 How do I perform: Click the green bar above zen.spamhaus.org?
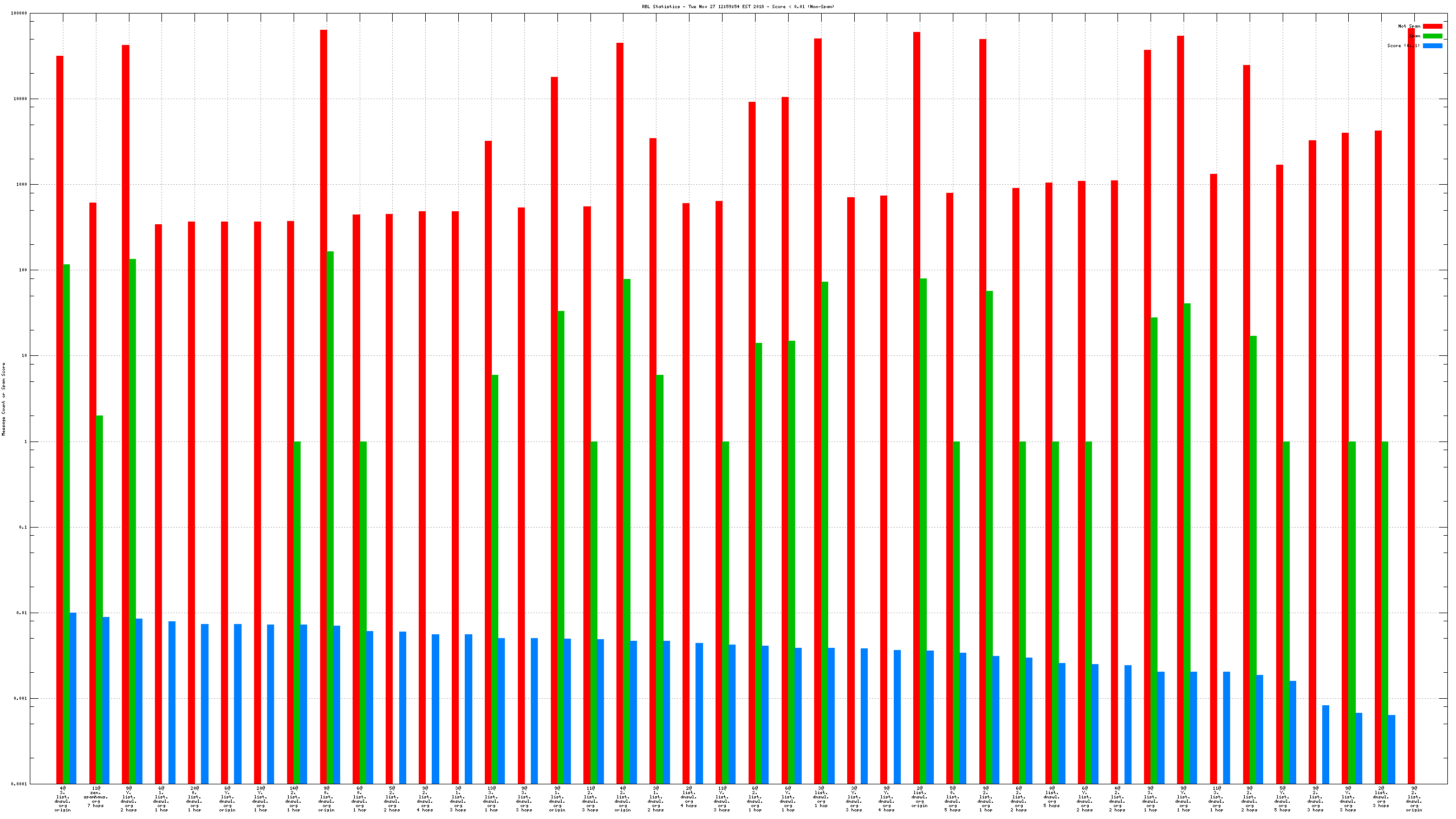tap(100, 599)
